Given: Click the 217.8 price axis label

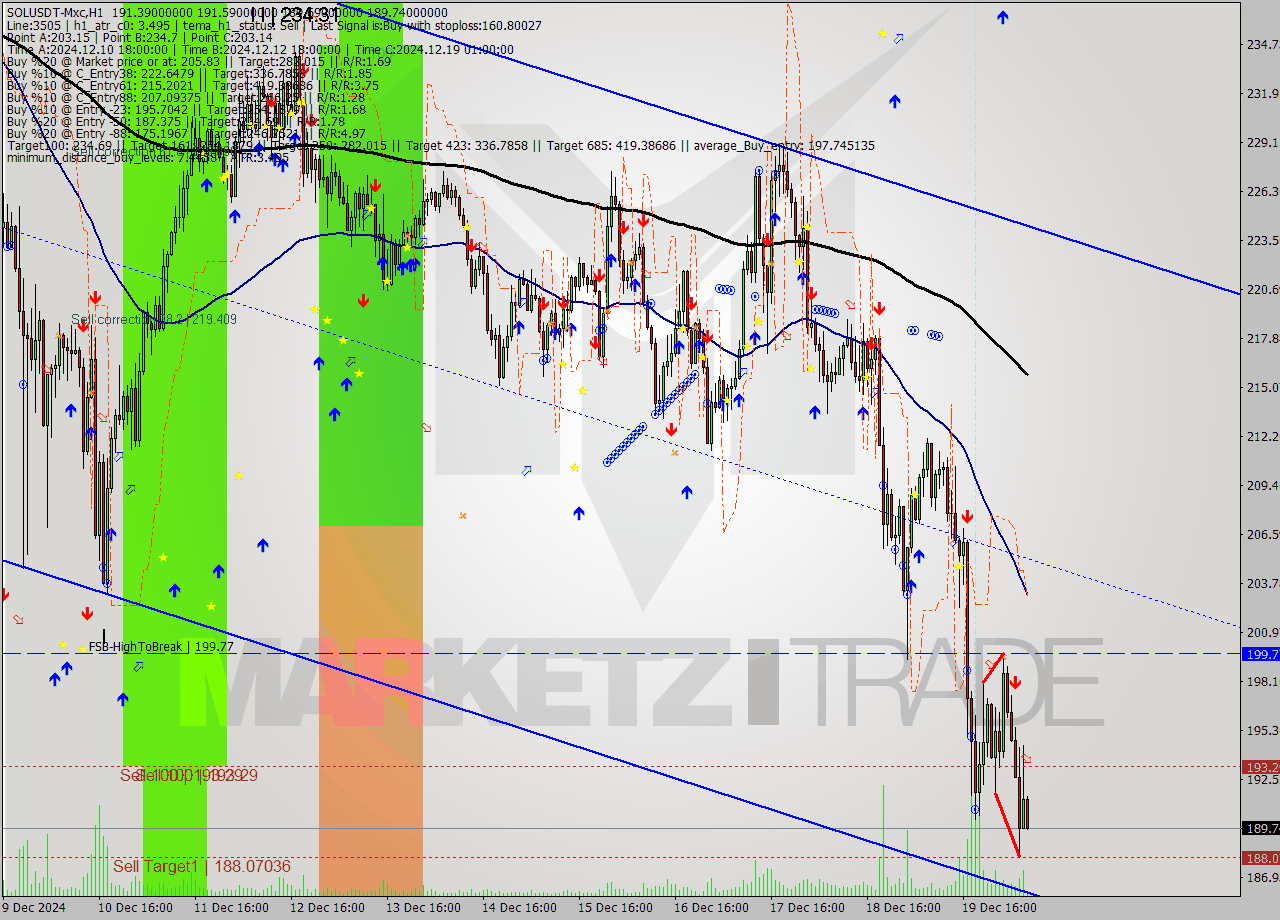Looking at the screenshot, I should (1262, 339).
